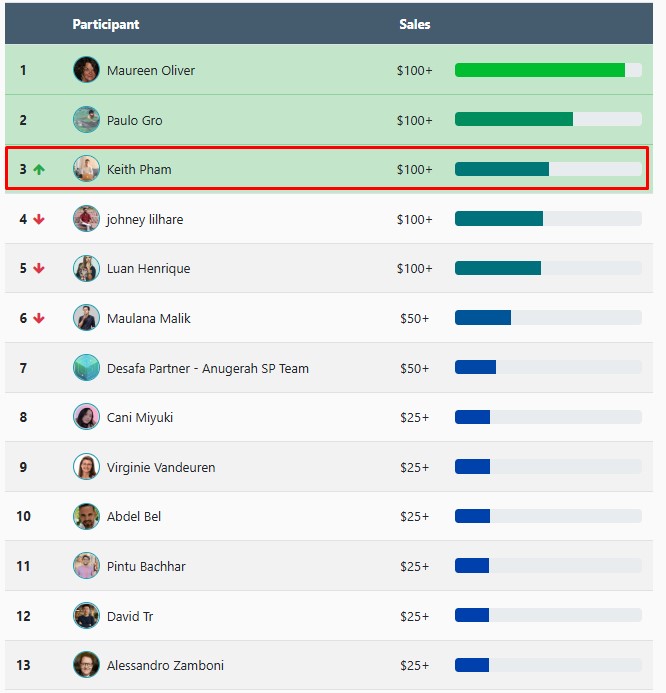666x693 pixels.
Task: Click the red down arrow beside rank 4
Action: [x=39, y=219]
